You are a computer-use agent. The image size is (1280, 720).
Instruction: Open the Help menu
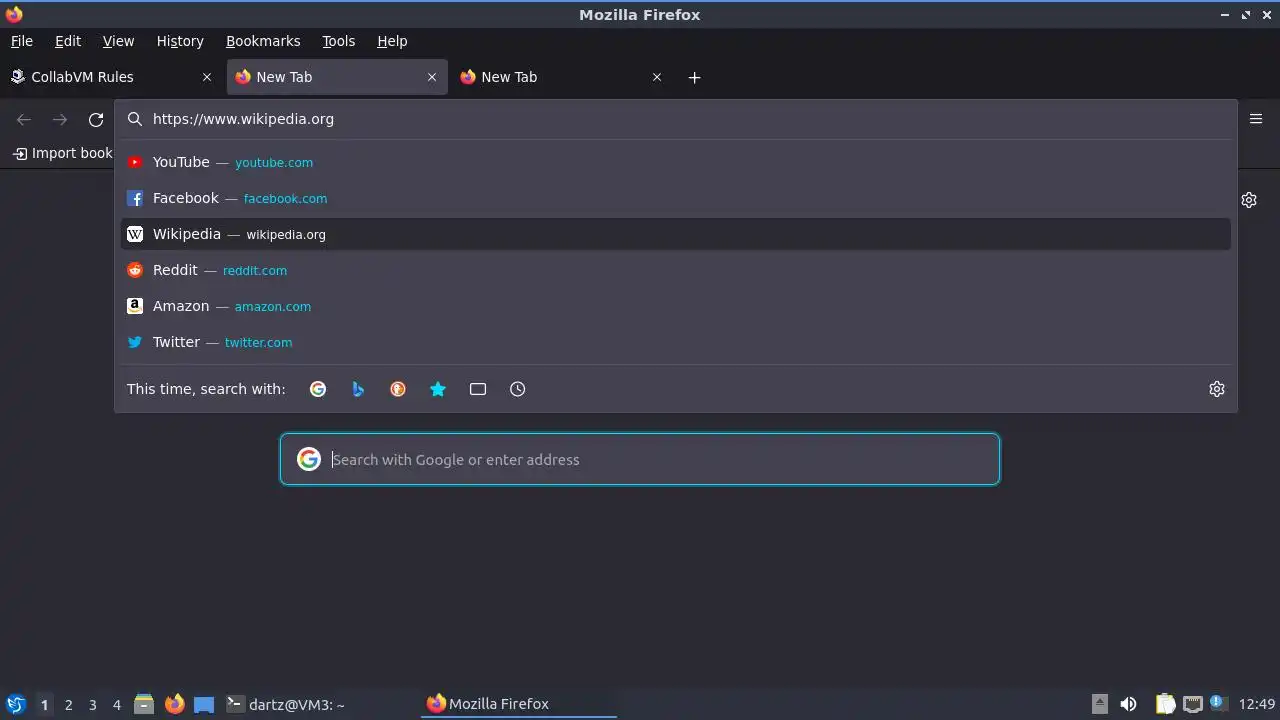tap(392, 41)
